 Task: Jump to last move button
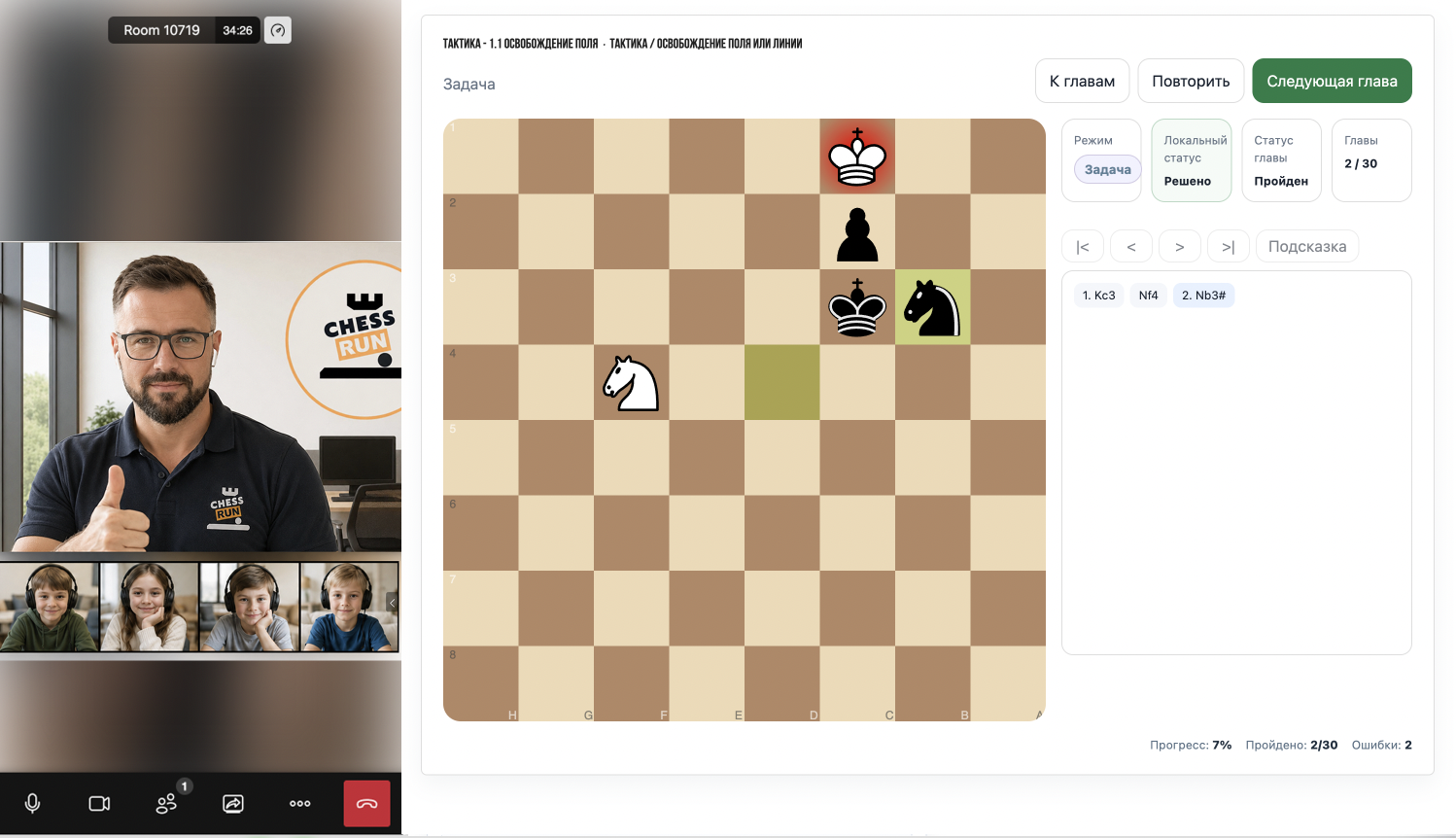tap(1229, 247)
